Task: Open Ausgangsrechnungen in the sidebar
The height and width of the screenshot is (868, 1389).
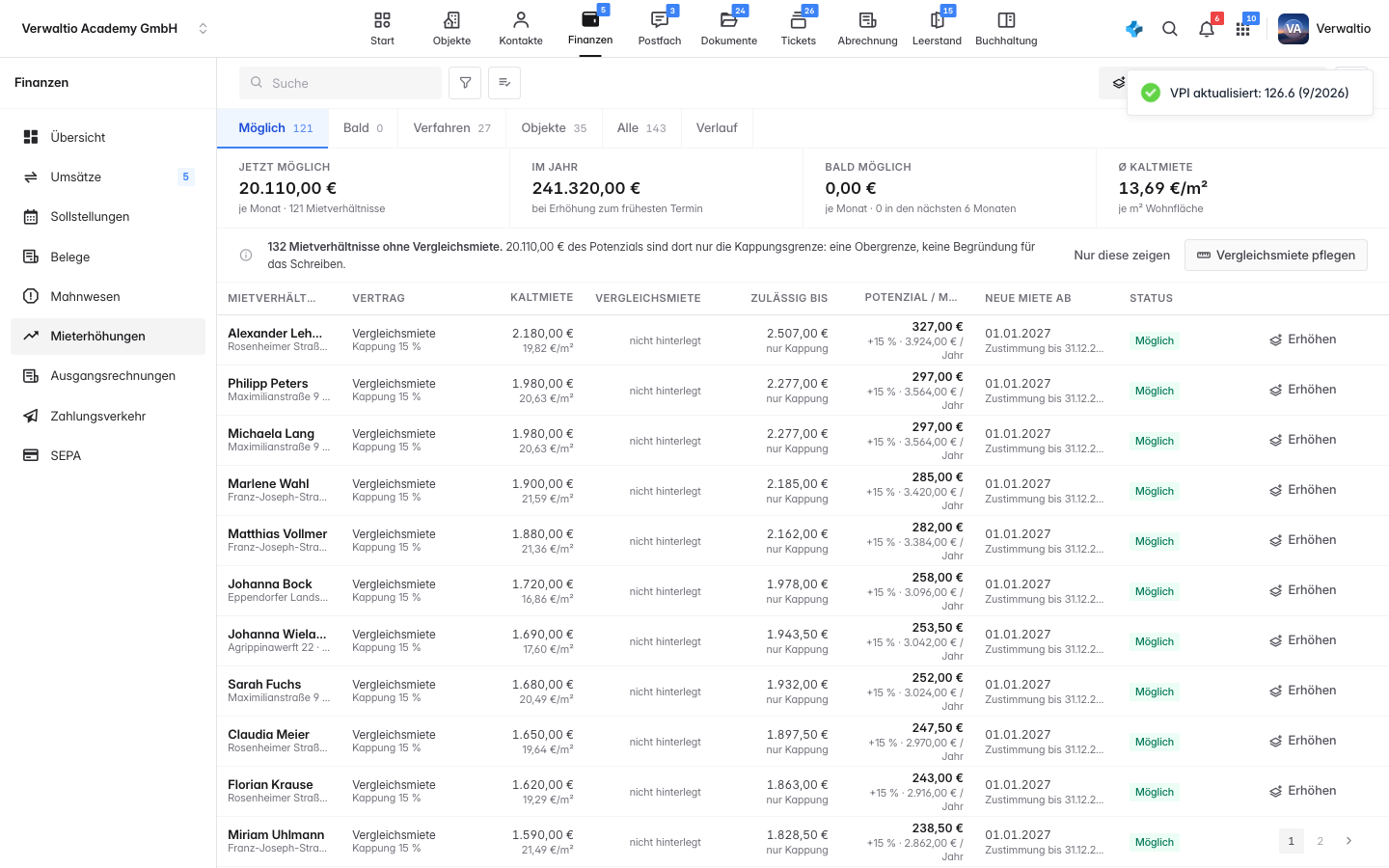Action: click(108, 376)
